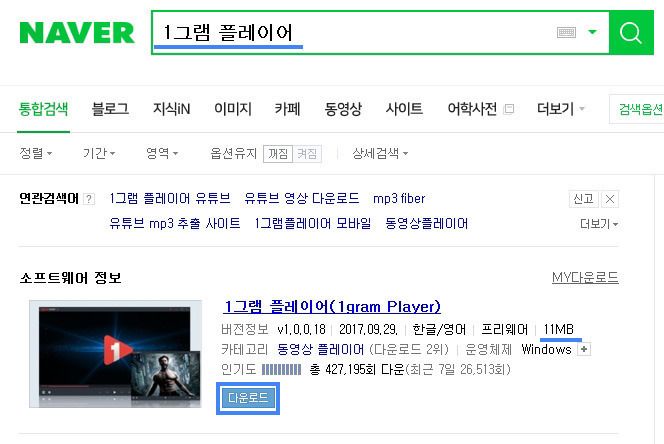Click the 다운로드 button
This screenshot has height=444, width=664.
[248, 398]
